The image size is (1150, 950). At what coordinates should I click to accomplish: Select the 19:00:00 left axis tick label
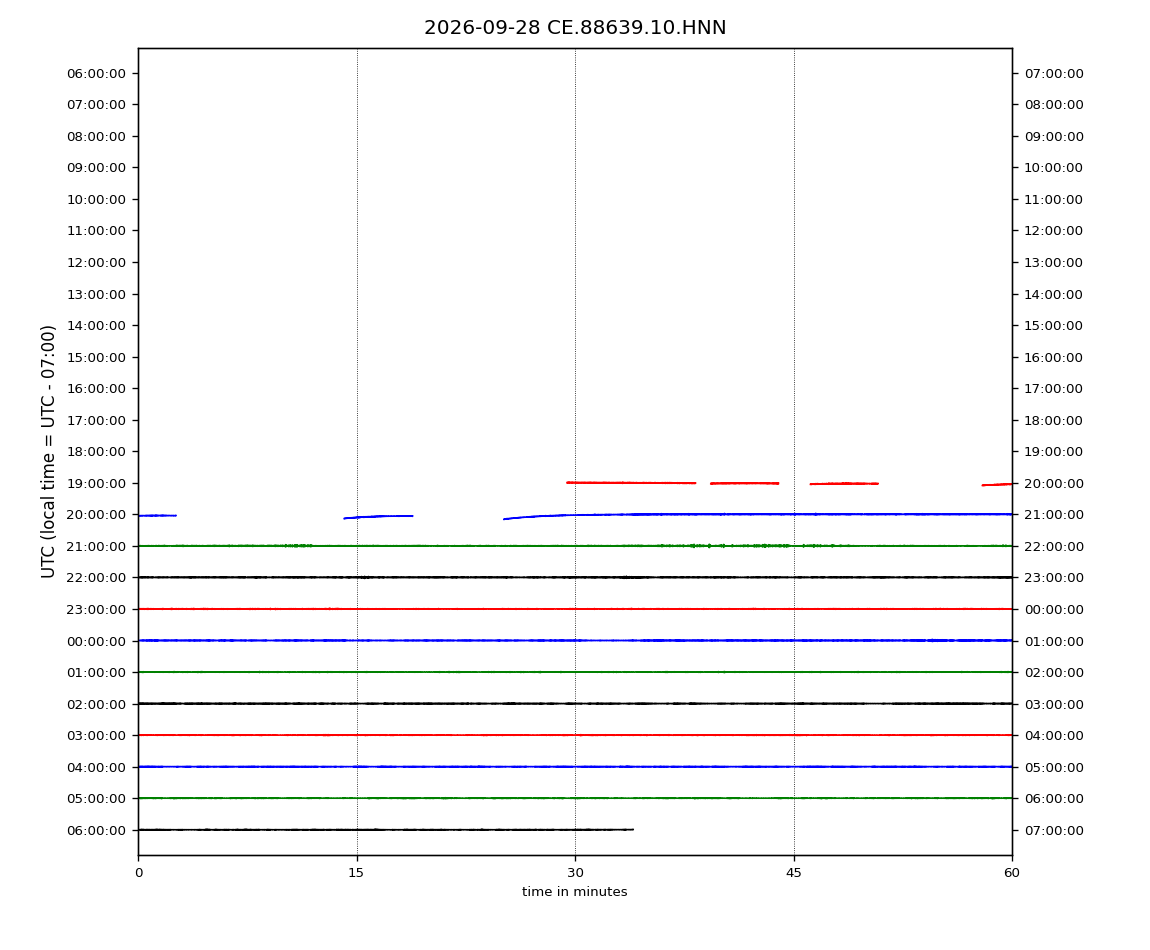pyautogui.click(x=97, y=483)
